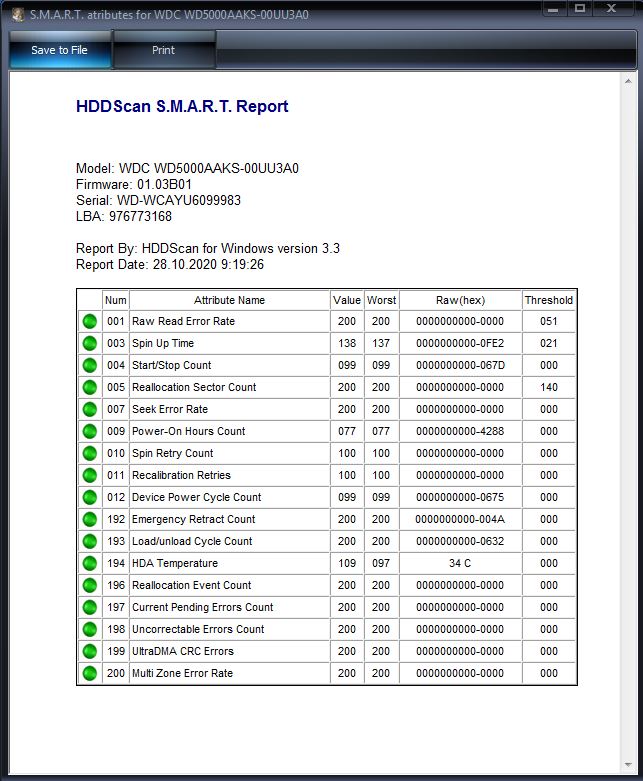Click green status icon for Reallocation Event Count
643x781 pixels.
90,585
